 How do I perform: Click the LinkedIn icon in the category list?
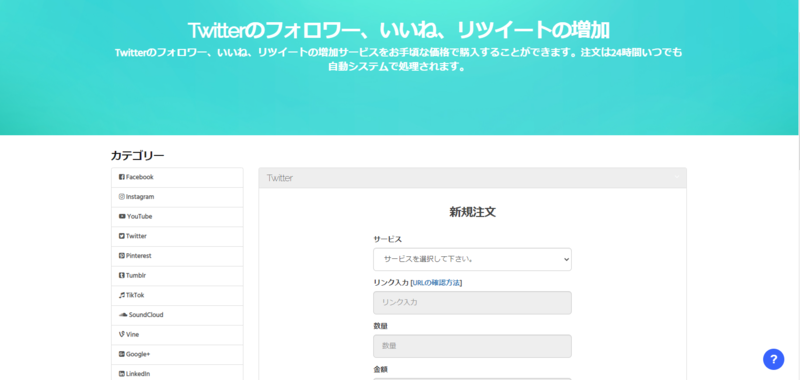click(121, 374)
